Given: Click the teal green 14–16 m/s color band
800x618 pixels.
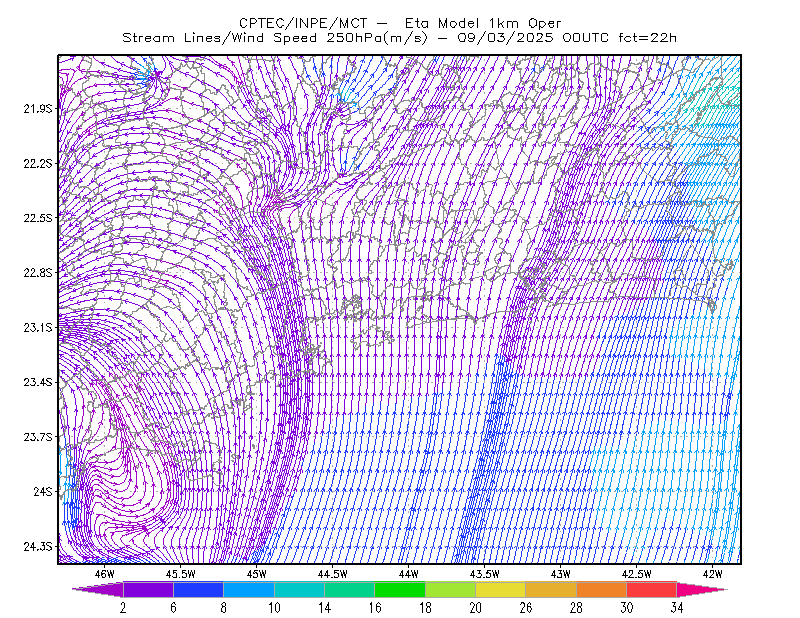Looking at the screenshot, I should [349, 589].
